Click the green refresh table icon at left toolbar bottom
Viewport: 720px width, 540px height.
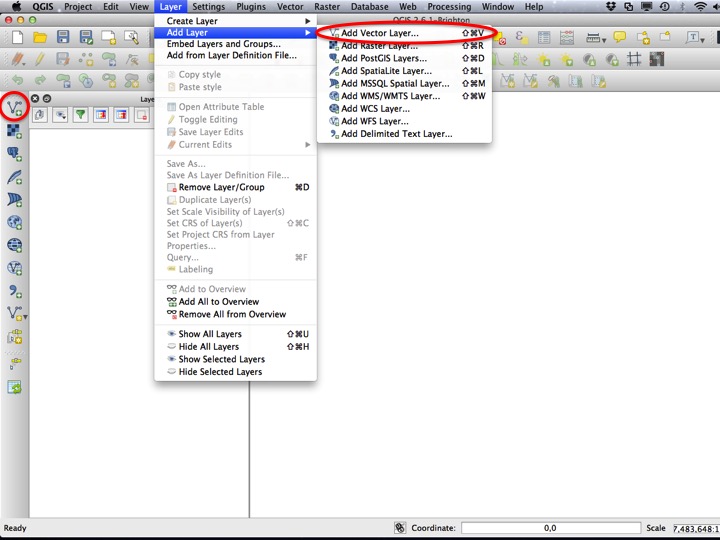14,387
